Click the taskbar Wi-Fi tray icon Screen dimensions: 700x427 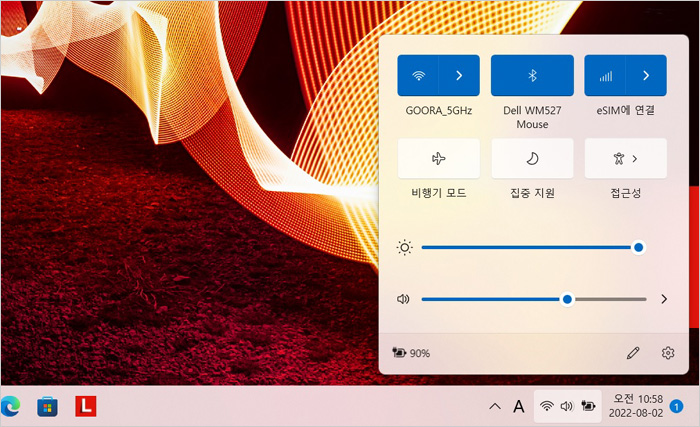546,406
